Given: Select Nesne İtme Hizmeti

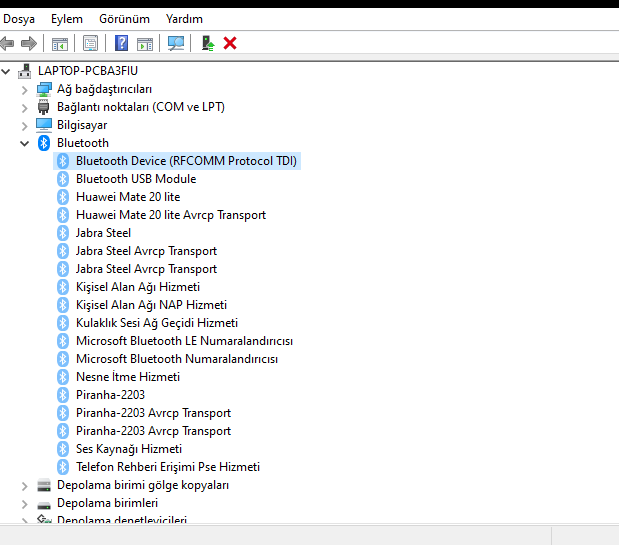Looking at the screenshot, I should pyautogui.click(x=128, y=377).
